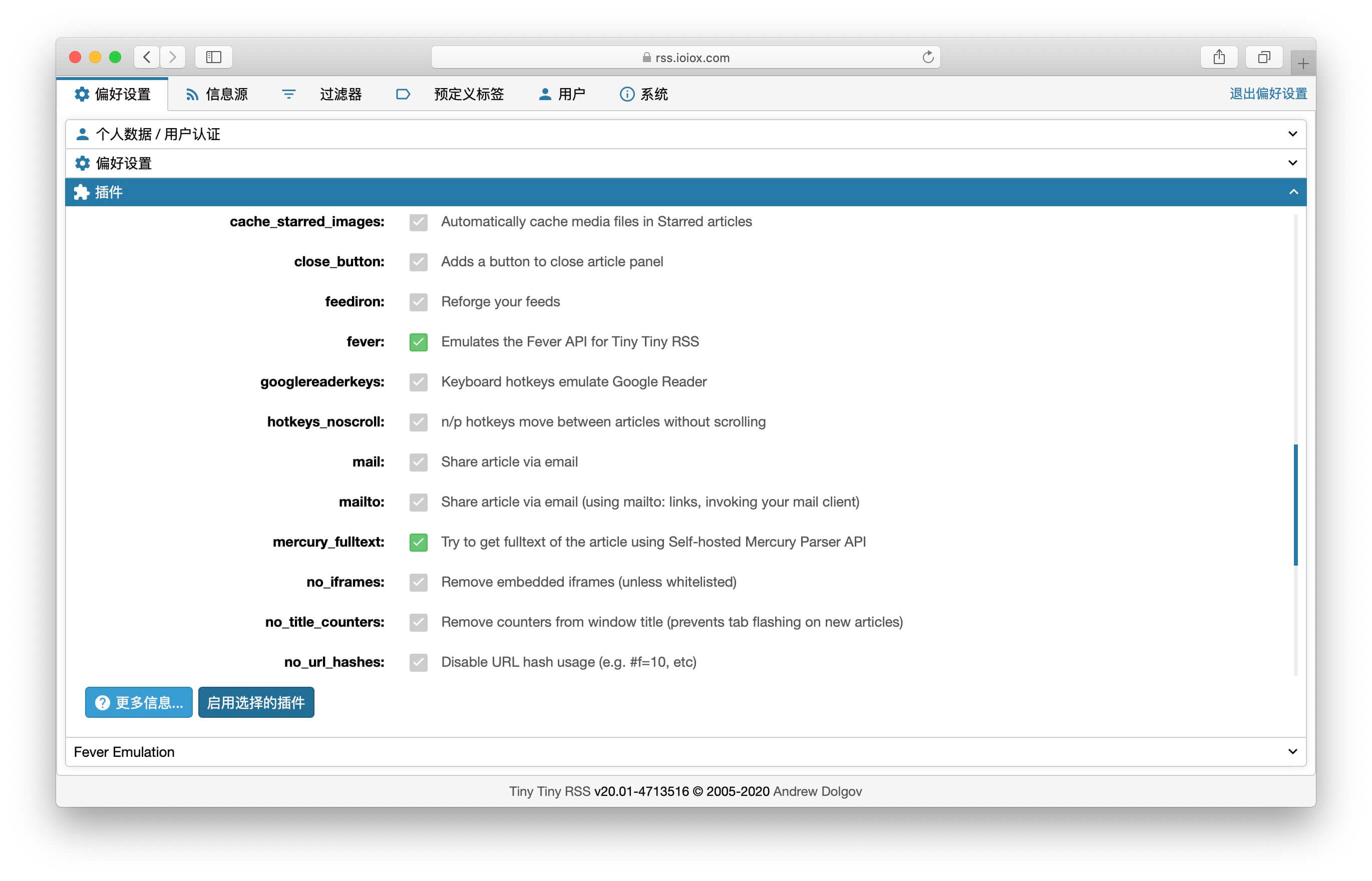Expand the Fever Emulation section chevron
The width and height of the screenshot is (1372, 881).
click(x=1292, y=752)
